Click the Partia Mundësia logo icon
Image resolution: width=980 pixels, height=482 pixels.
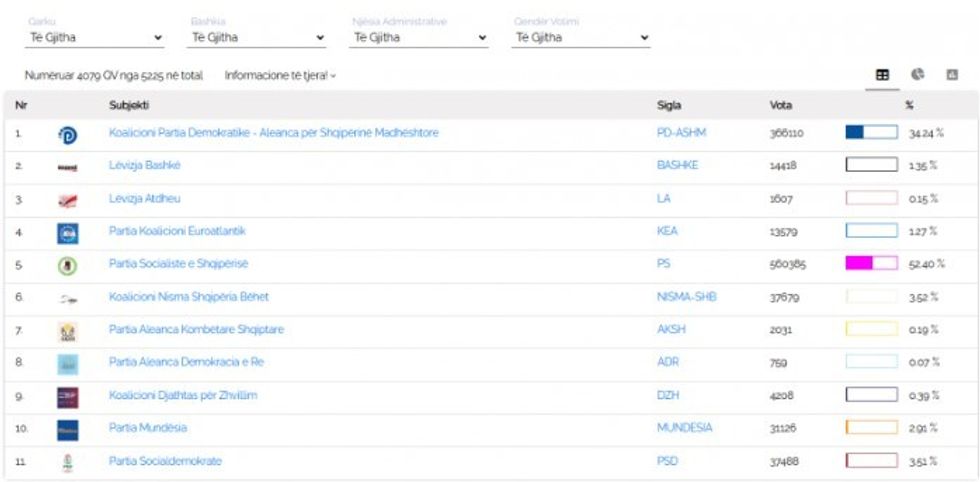point(68,430)
